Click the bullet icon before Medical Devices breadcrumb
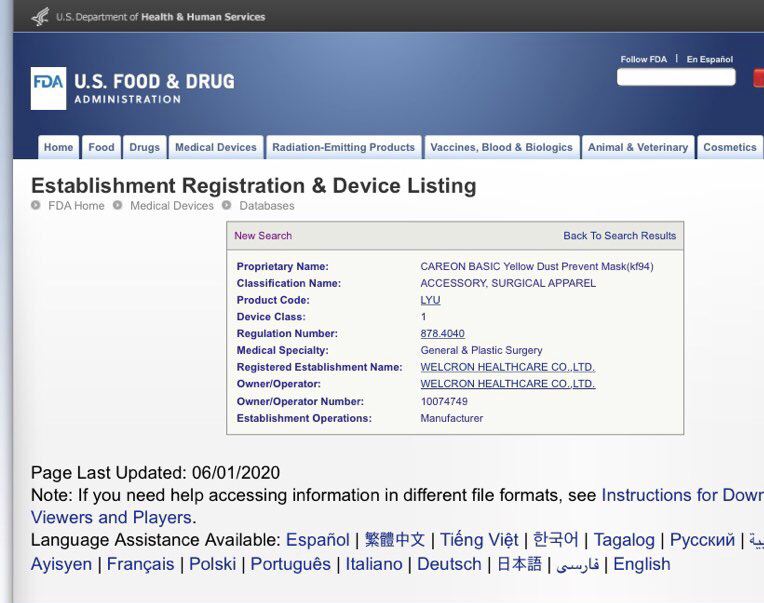 (x=117, y=205)
